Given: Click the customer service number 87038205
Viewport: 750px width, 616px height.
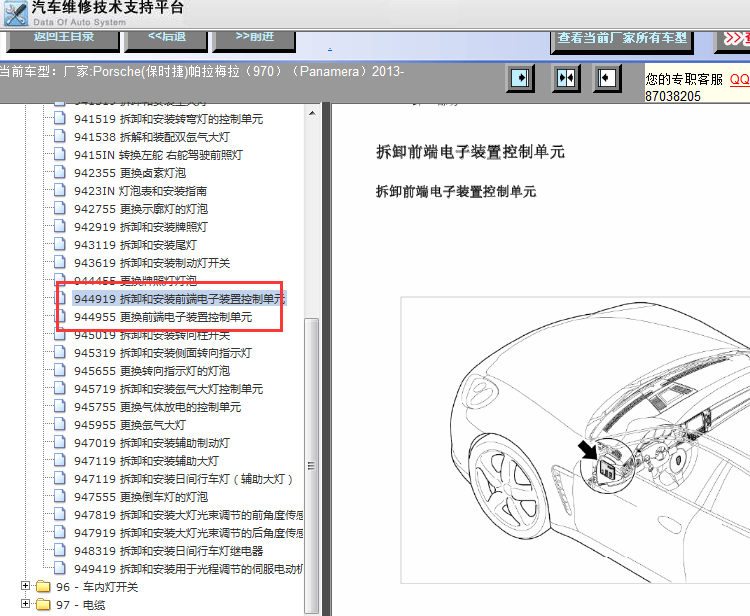Looking at the screenshot, I should point(673,96).
